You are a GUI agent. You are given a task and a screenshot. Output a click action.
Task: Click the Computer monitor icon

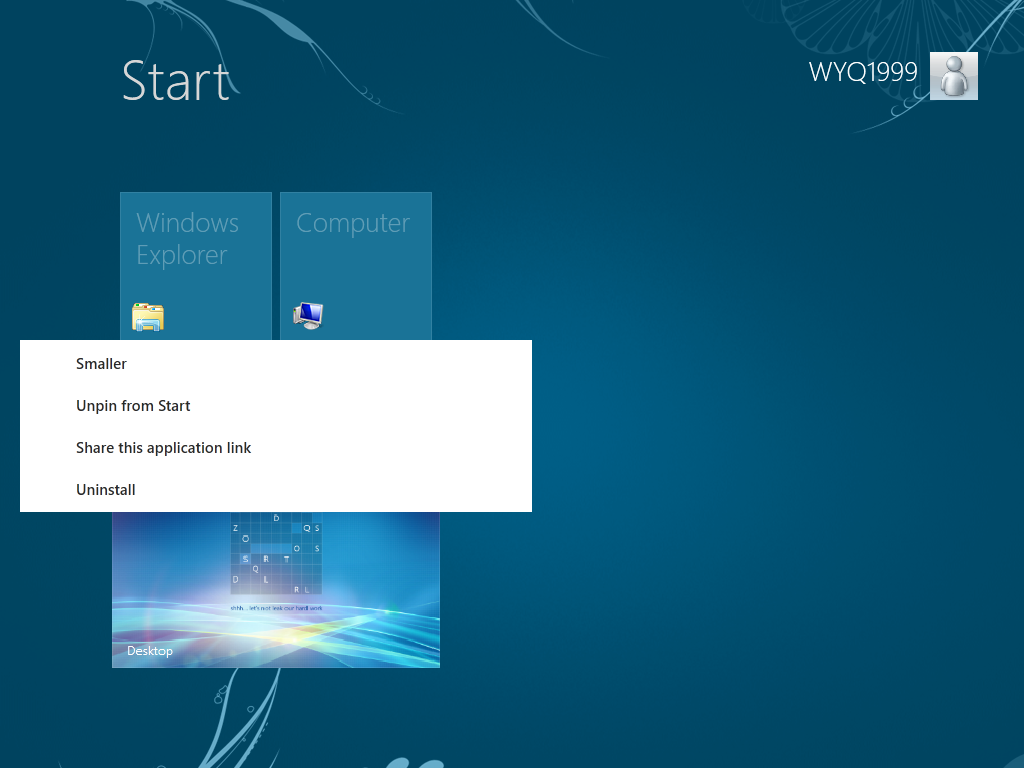click(308, 315)
